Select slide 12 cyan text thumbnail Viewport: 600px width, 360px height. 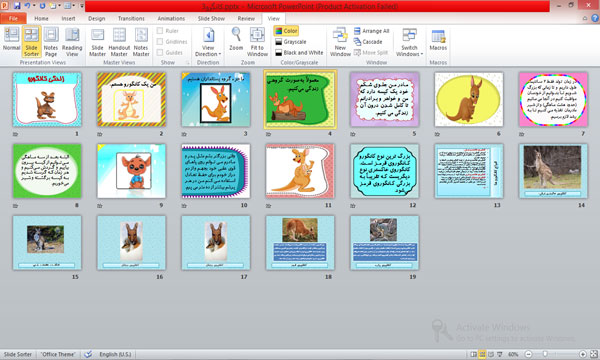[384, 171]
